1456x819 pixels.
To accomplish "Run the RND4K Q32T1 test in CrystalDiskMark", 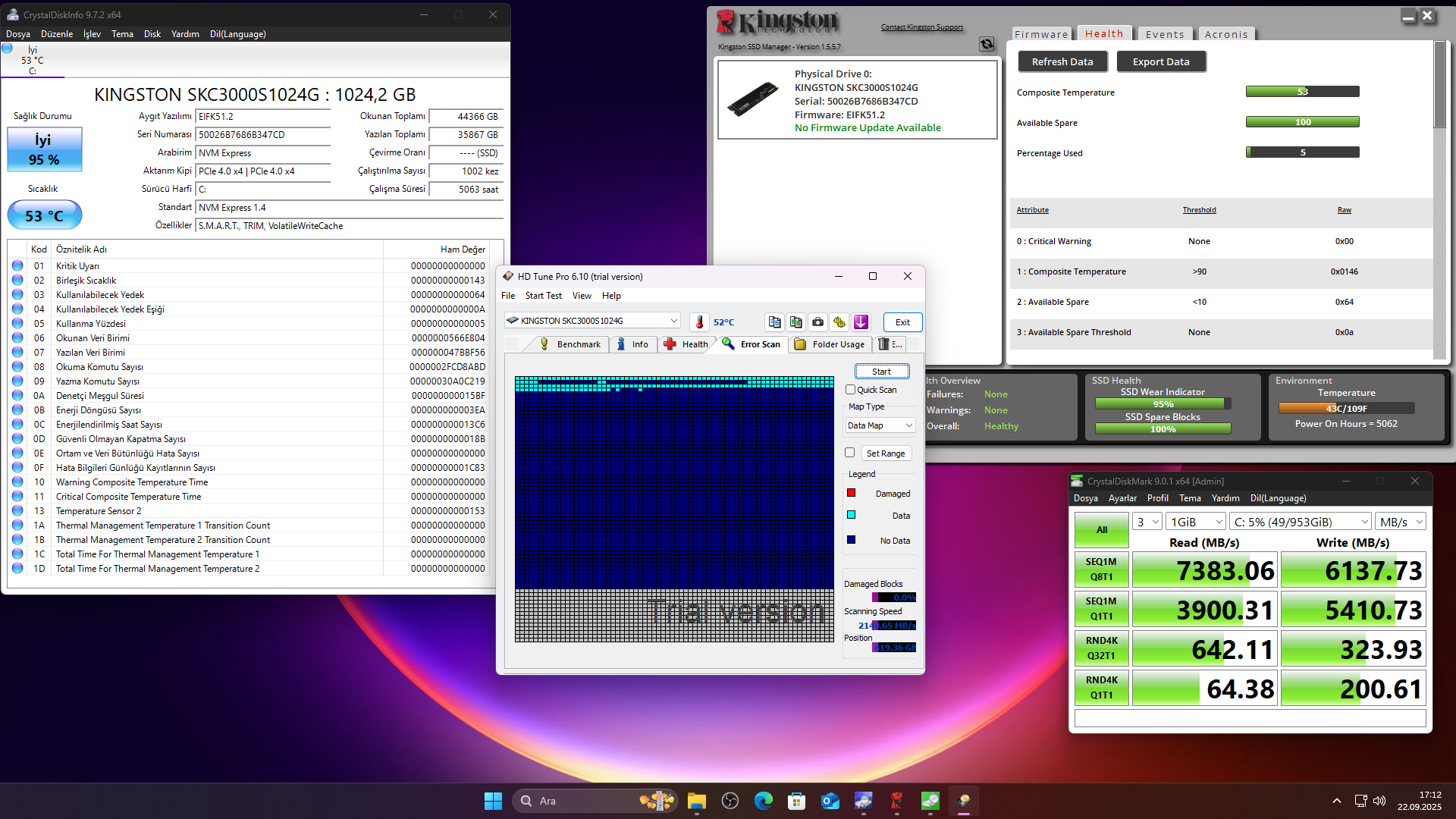I will [x=1101, y=648].
